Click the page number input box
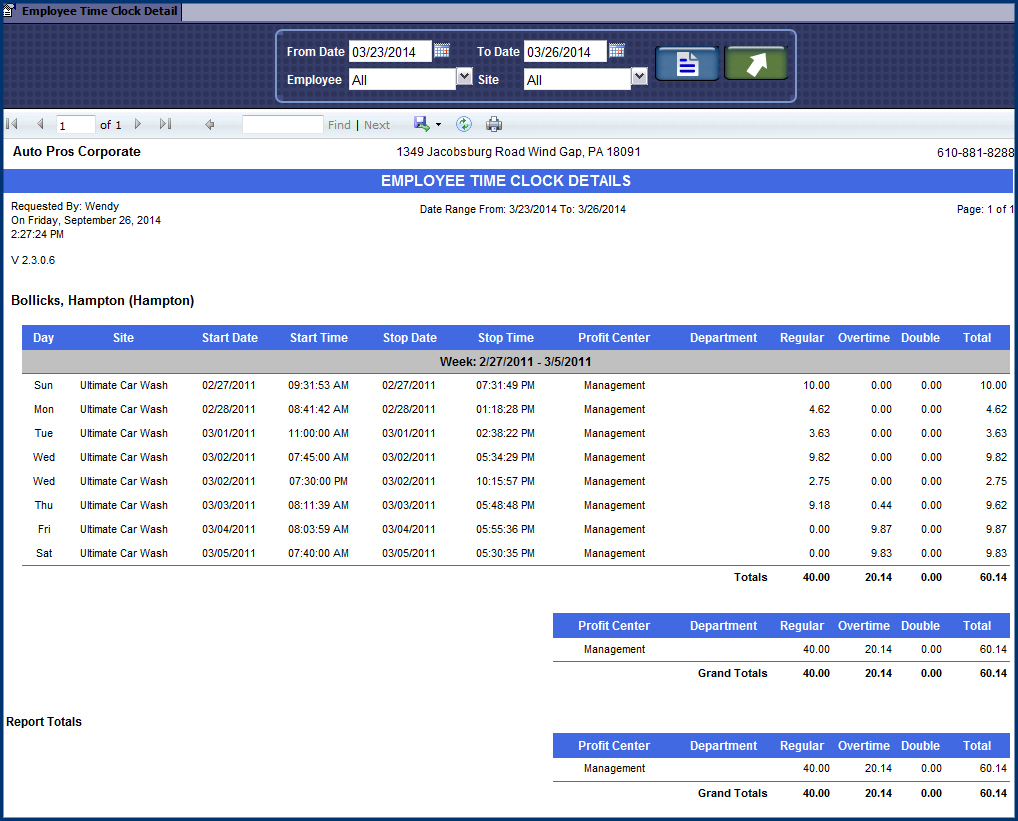Image resolution: width=1018 pixels, height=821 pixels. pyautogui.click(x=74, y=124)
